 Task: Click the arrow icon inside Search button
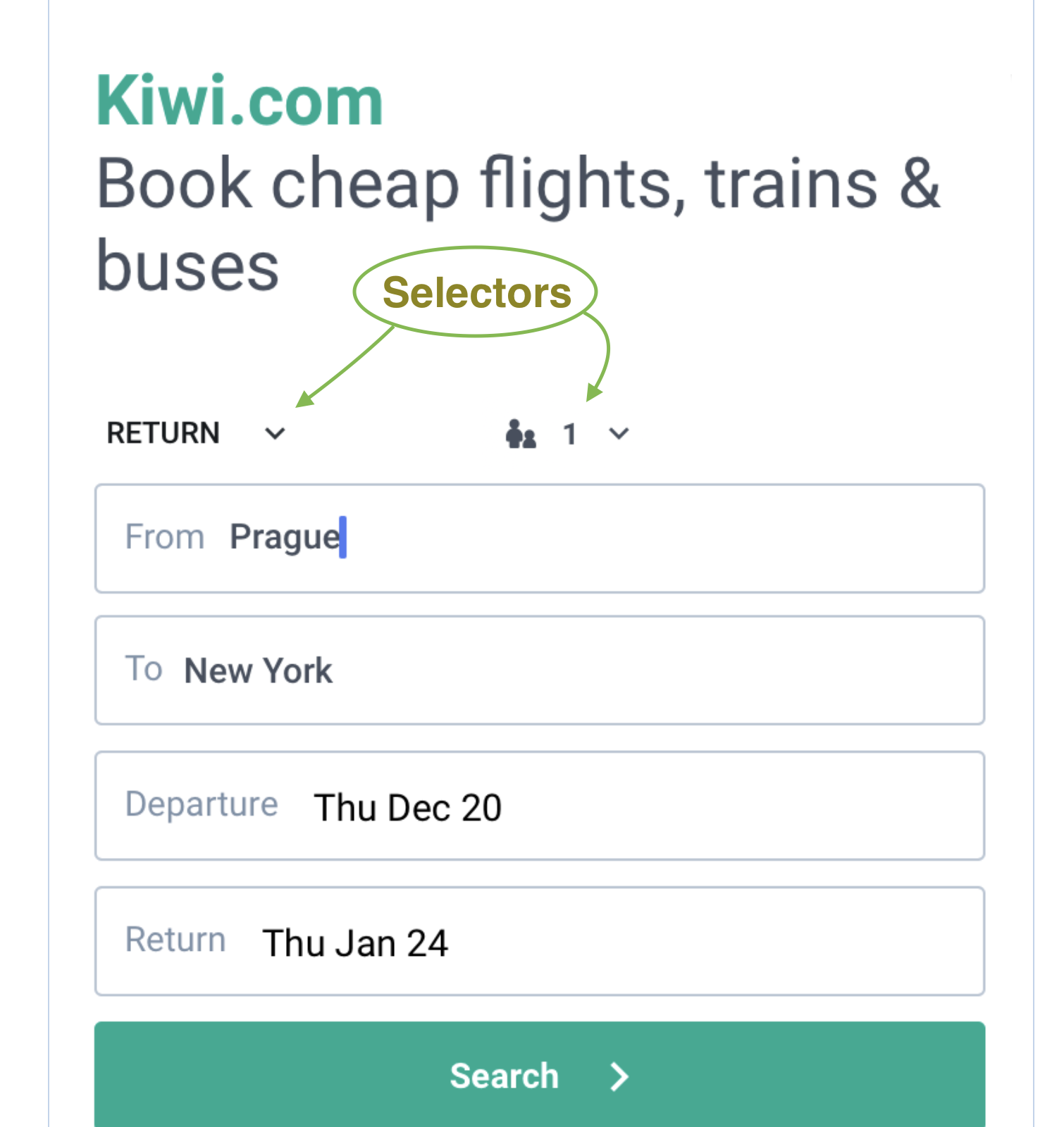pyautogui.click(x=619, y=1076)
